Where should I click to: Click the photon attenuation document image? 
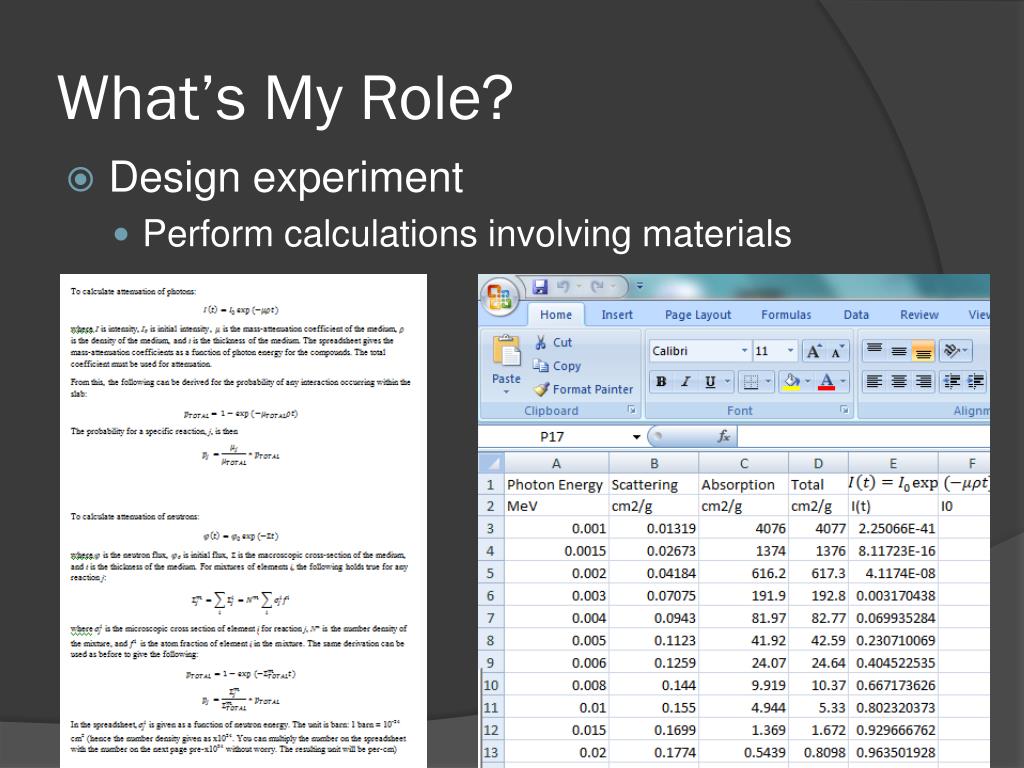point(244,520)
